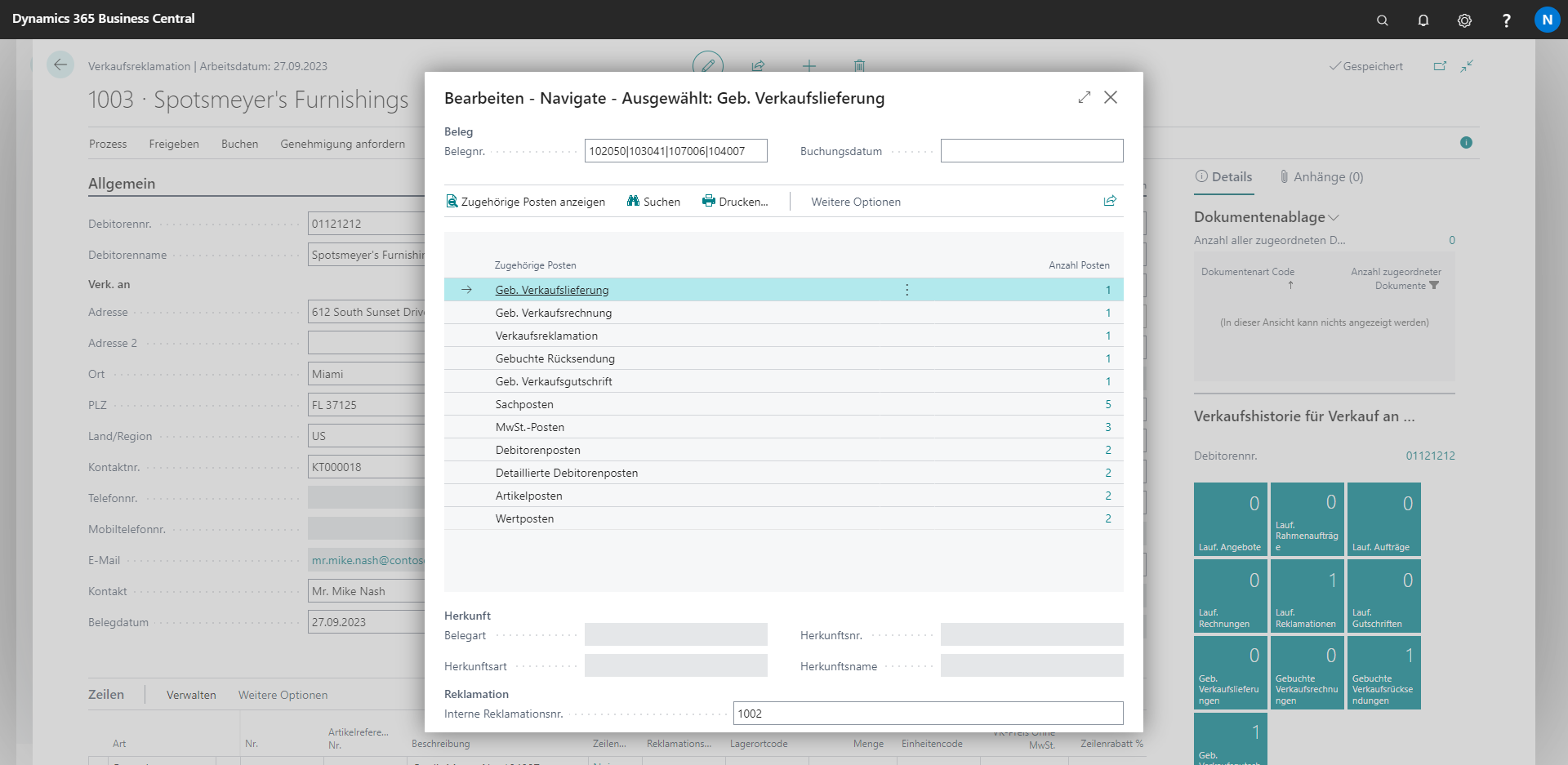Open Lauf. Reklamationen tile

click(x=1307, y=596)
